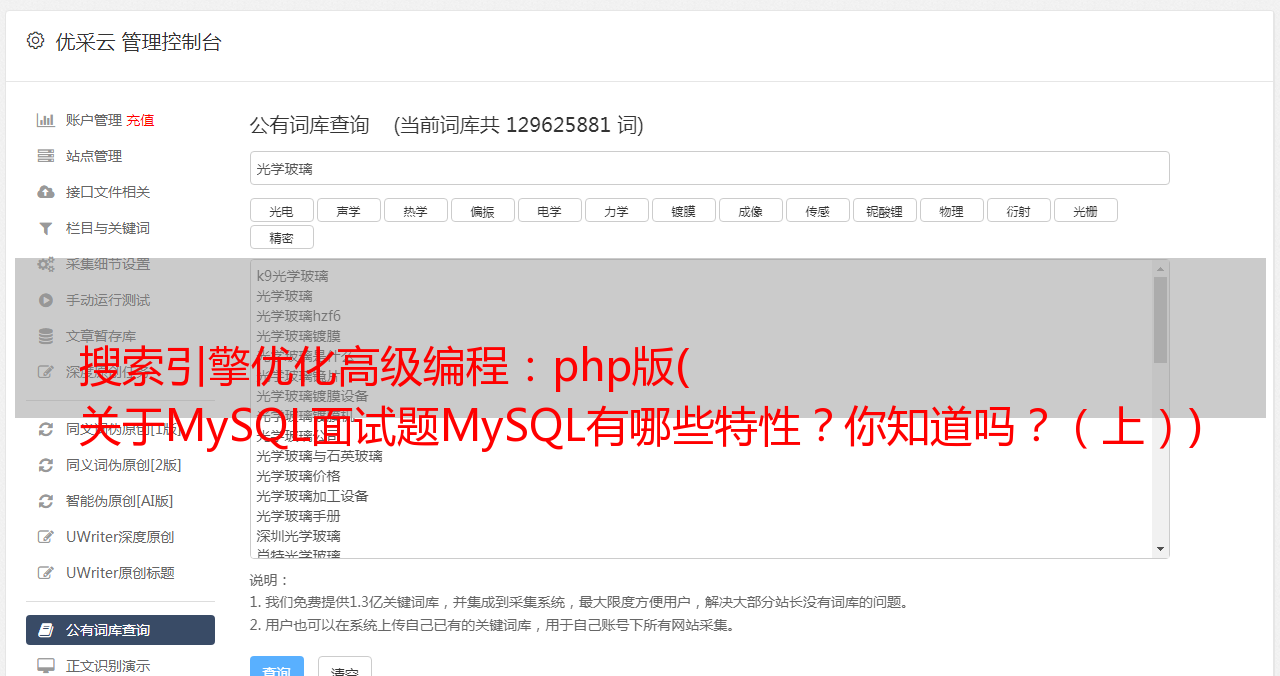Click the UWriter深度原创 edit icon

pos(46,537)
